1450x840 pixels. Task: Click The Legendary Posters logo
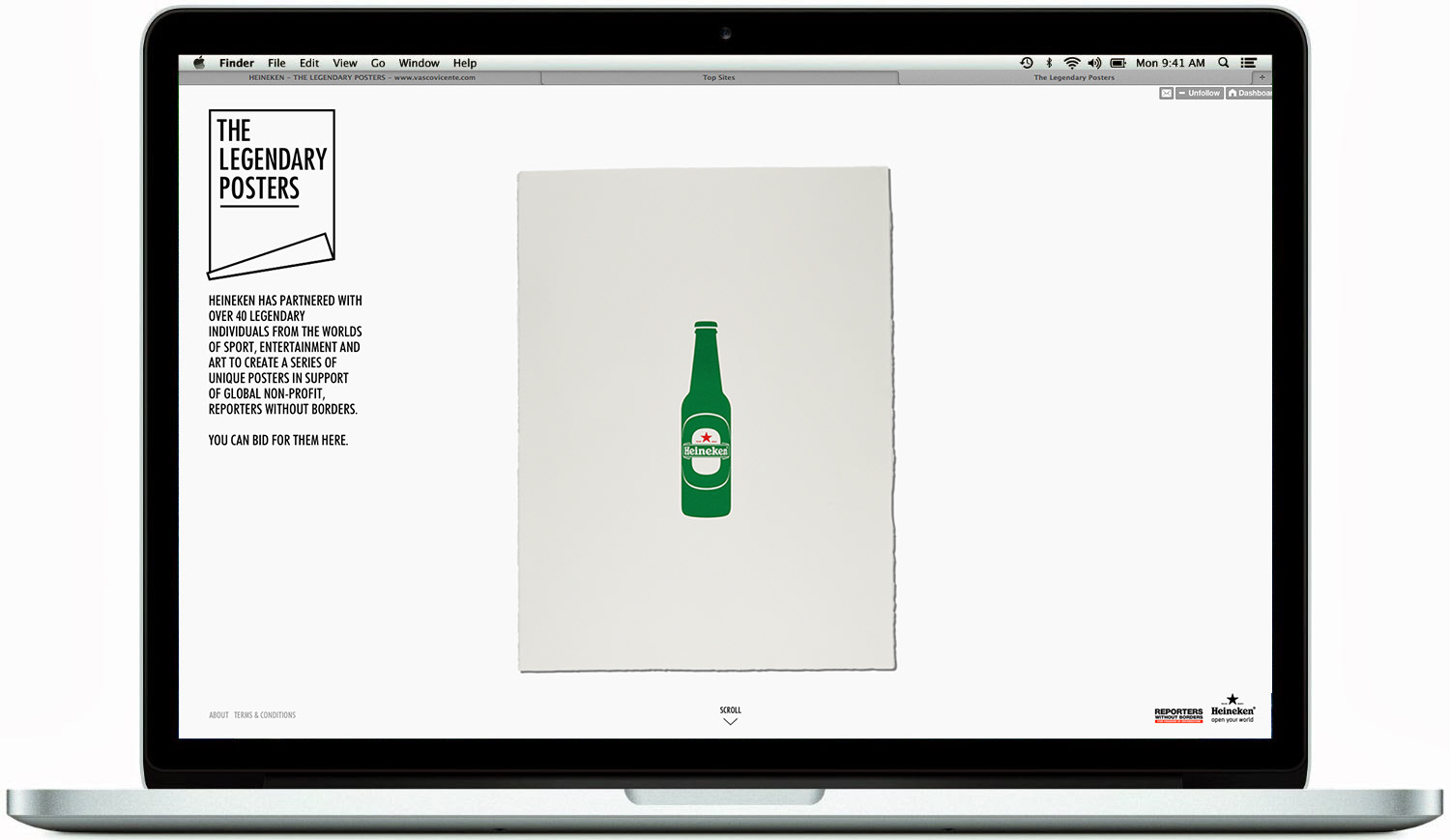point(272,194)
